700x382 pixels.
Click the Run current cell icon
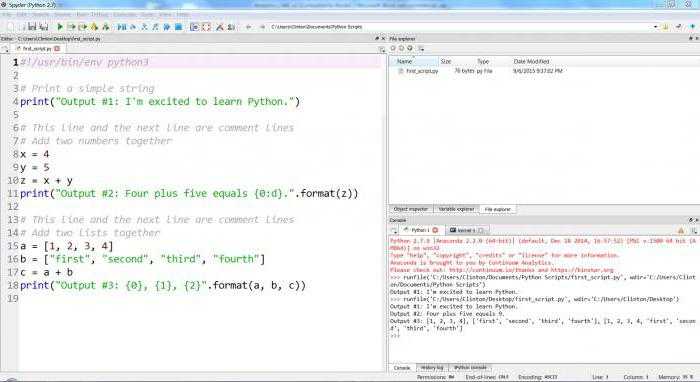click(x=71, y=27)
